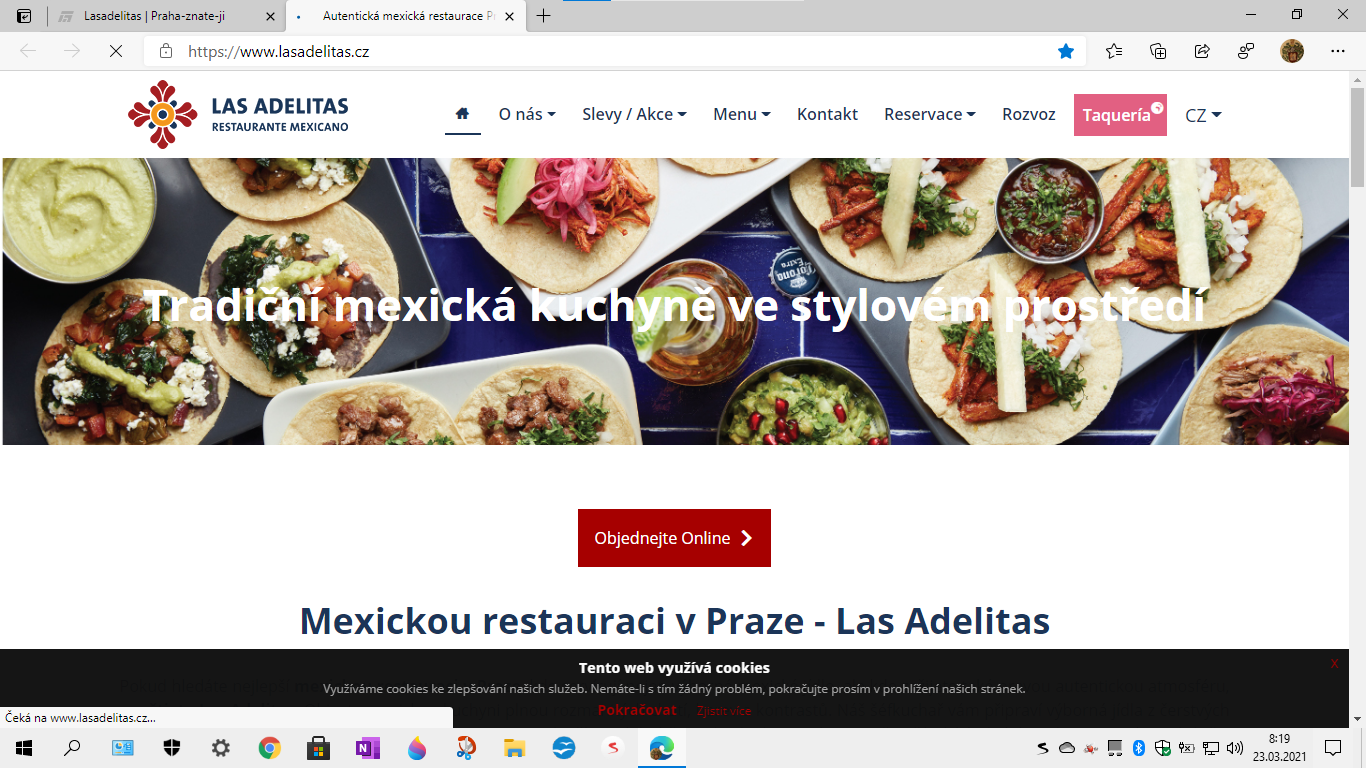Open the volume speaker tray icon
1366x768 pixels.
(1234, 747)
